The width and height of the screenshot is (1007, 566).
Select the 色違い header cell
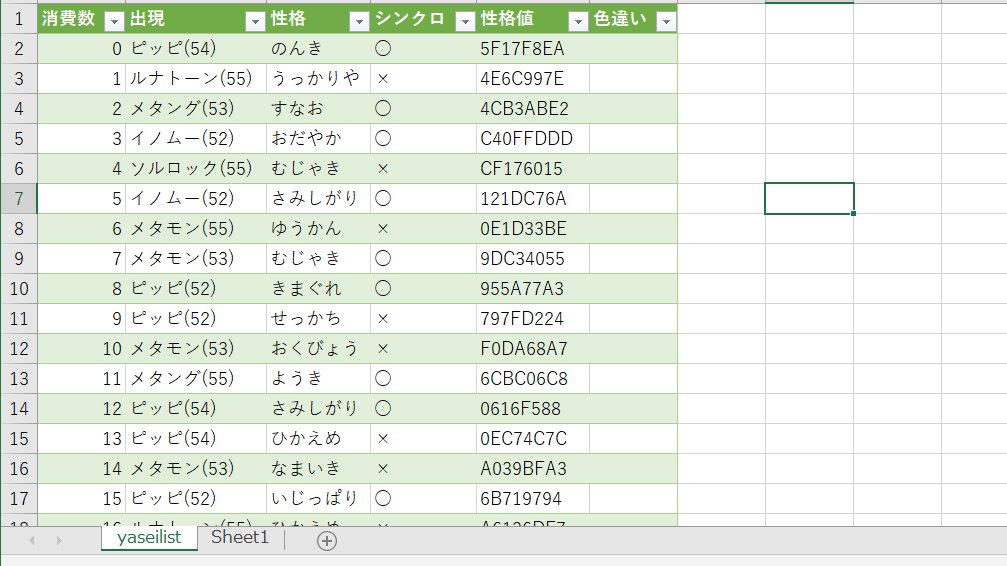click(x=633, y=19)
